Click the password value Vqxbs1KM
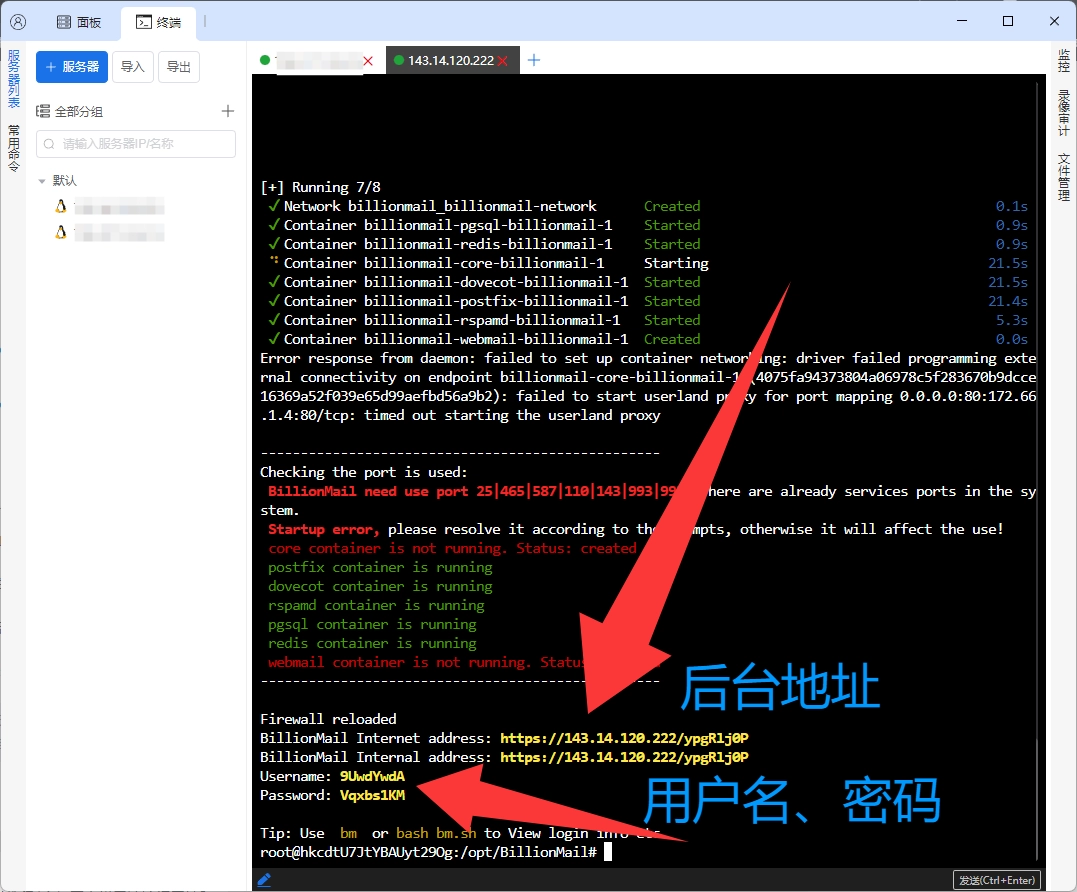Screen dimensions: 1077x892 click(x=372, y=795)
